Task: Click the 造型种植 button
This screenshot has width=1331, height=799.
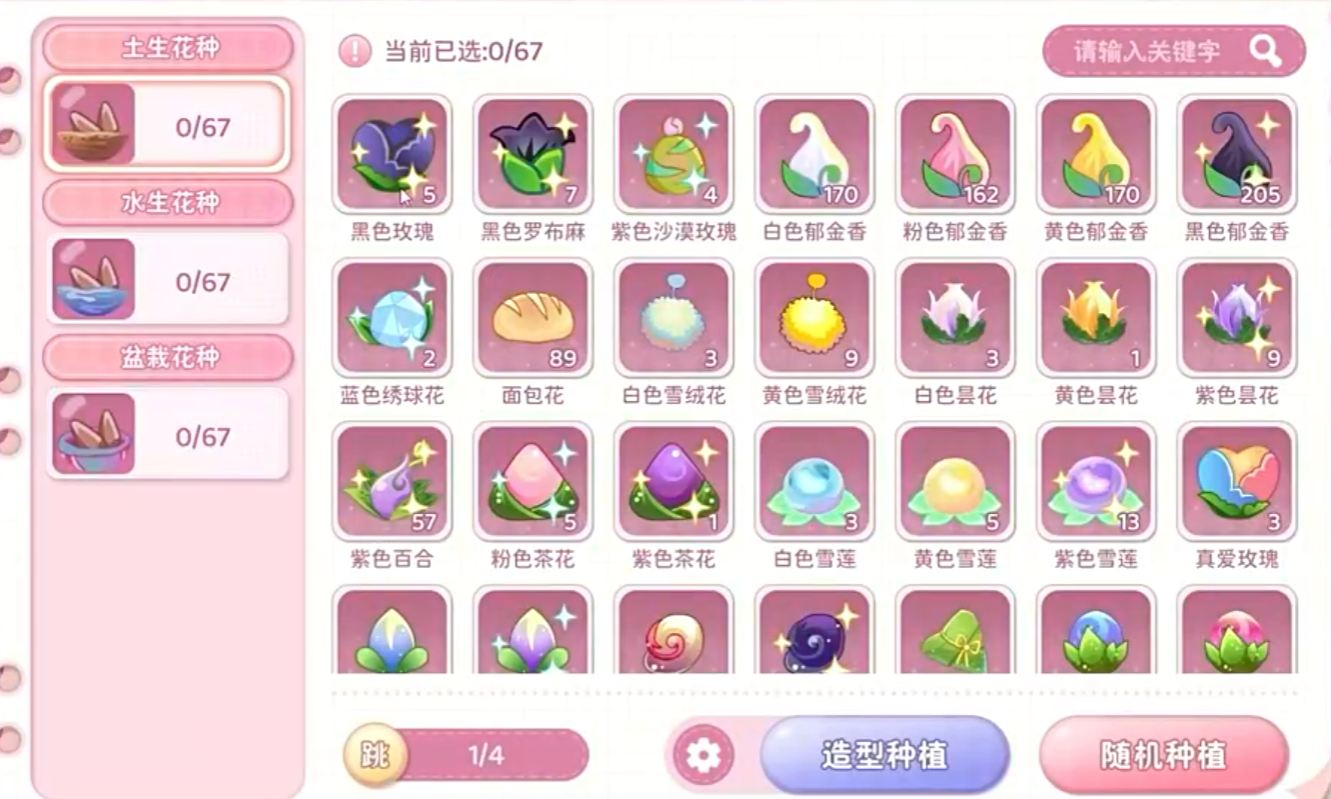Action: click(x=885, y=755)
